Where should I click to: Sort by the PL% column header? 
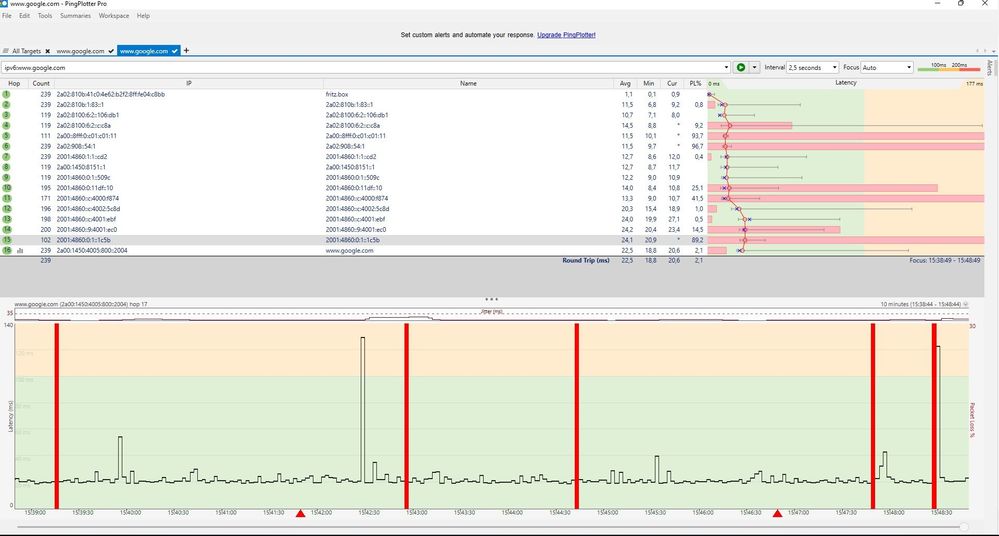coord(695,83)
